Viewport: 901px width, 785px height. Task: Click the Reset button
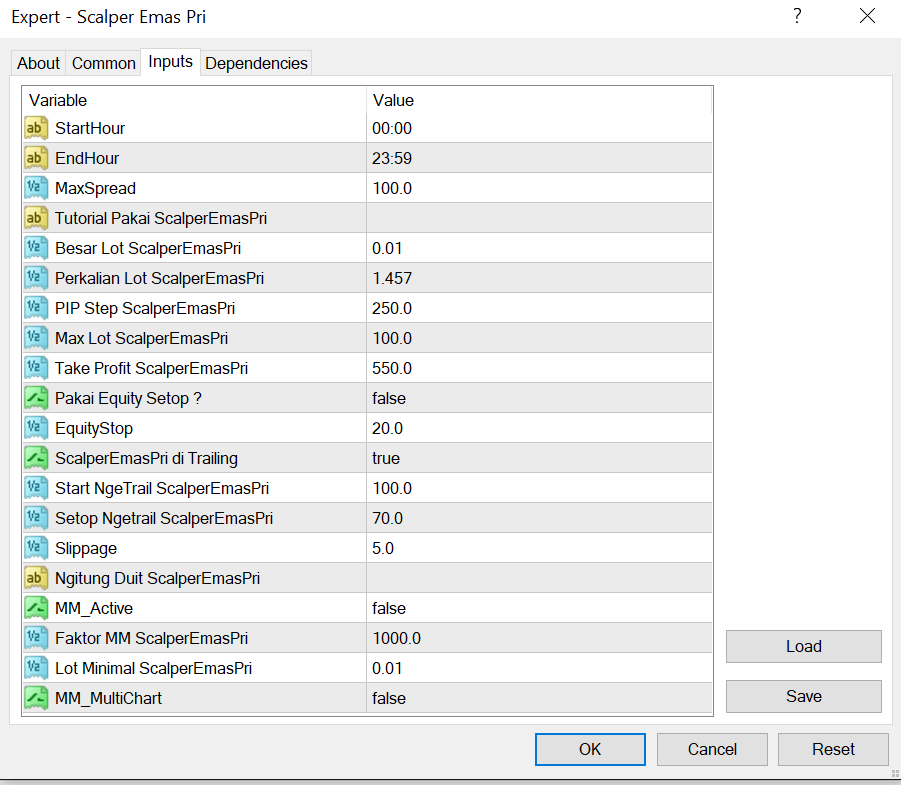pos(832,749)
